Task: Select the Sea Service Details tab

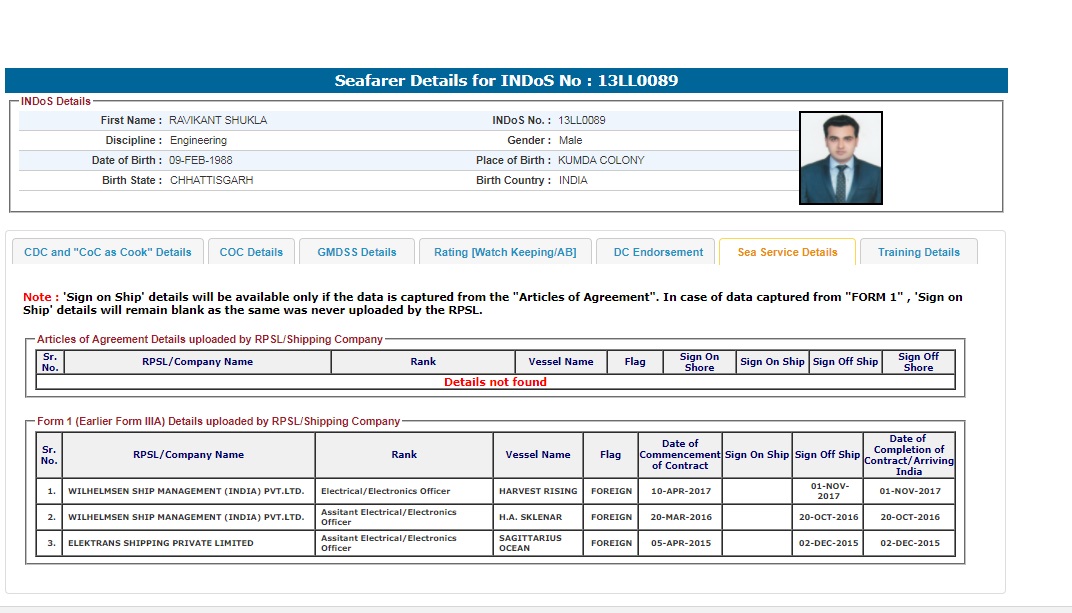Action: (x=787, y=252)
